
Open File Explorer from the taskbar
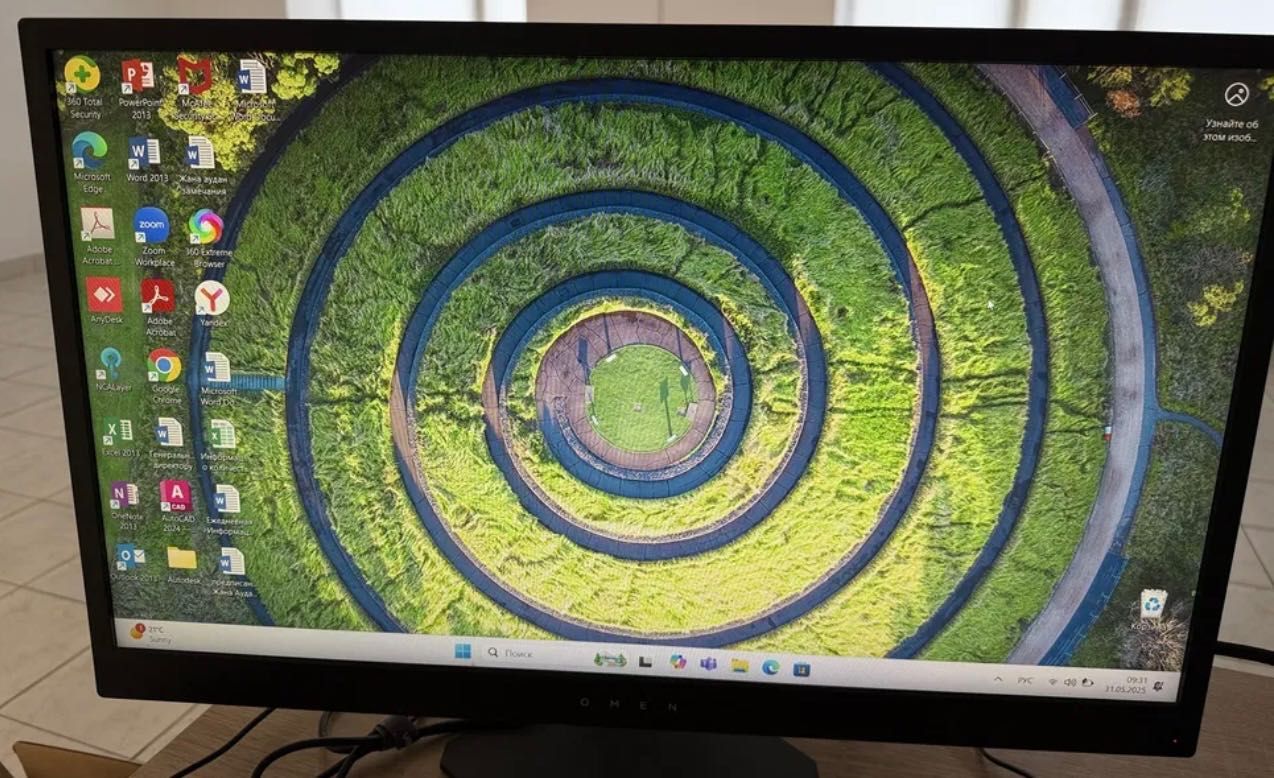pyautogui.click(x=739, y=664)
